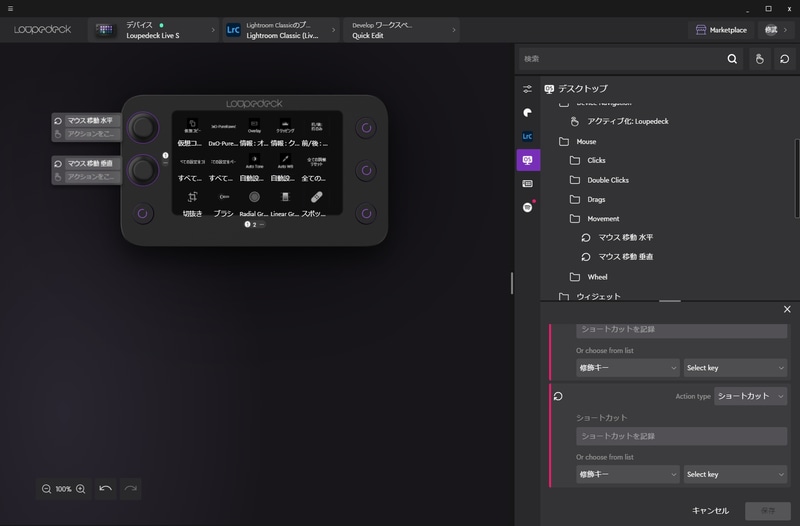The height and width of the screenshot is (526, 800).
Task: Select the 前/後 before/after touch button
Action: tap(316, 132)
